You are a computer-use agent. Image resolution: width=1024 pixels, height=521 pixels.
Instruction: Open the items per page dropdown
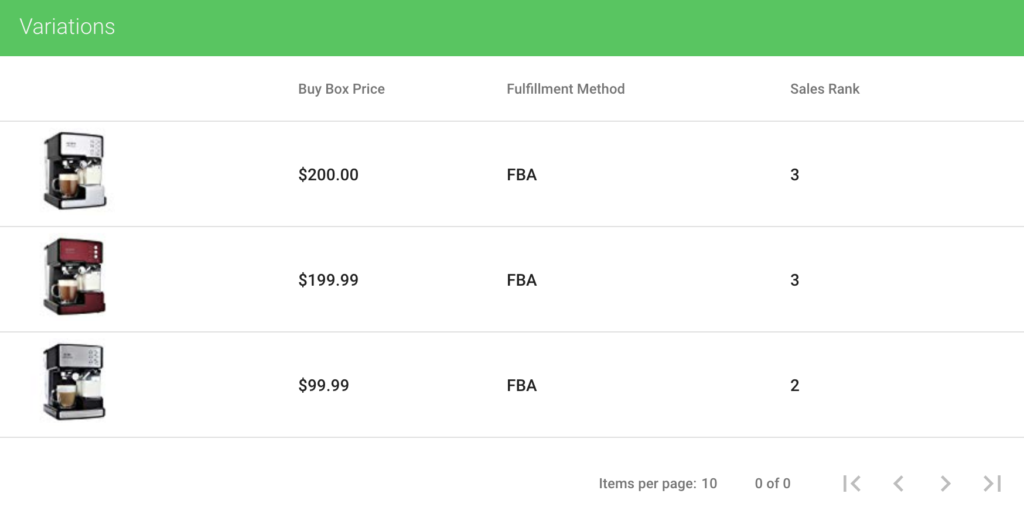pyautogui.click(x=708, y=484)
